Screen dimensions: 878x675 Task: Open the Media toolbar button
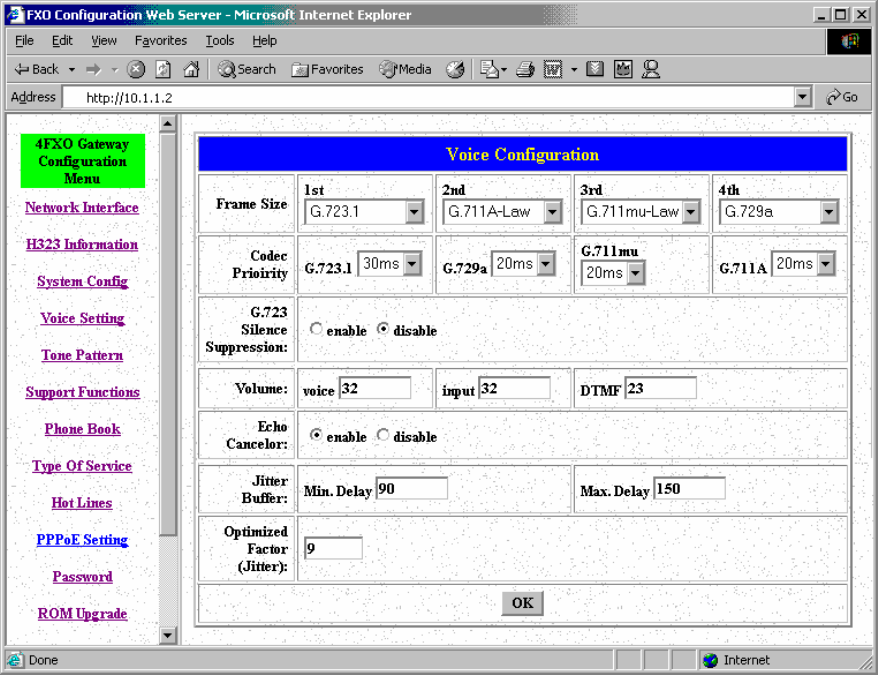pos(405,69)
